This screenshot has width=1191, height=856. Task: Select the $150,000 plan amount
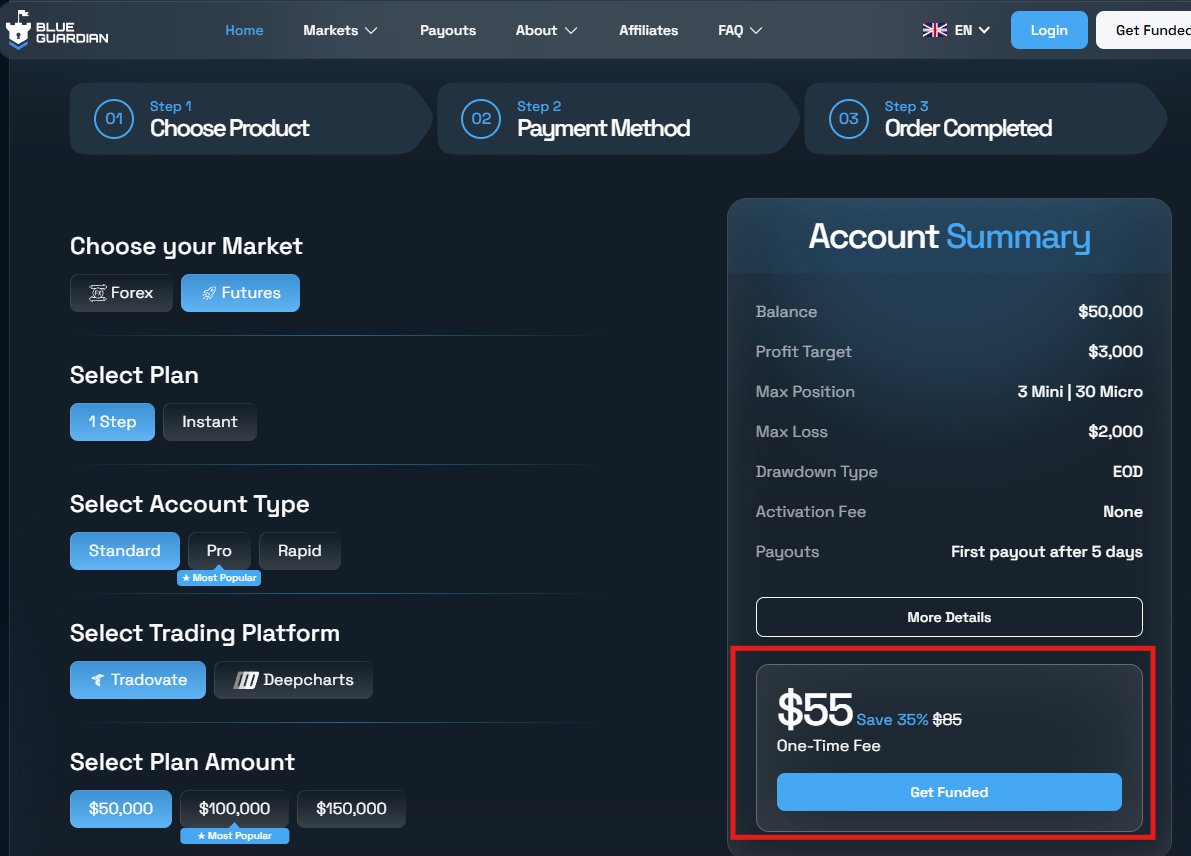coord(351,809)
